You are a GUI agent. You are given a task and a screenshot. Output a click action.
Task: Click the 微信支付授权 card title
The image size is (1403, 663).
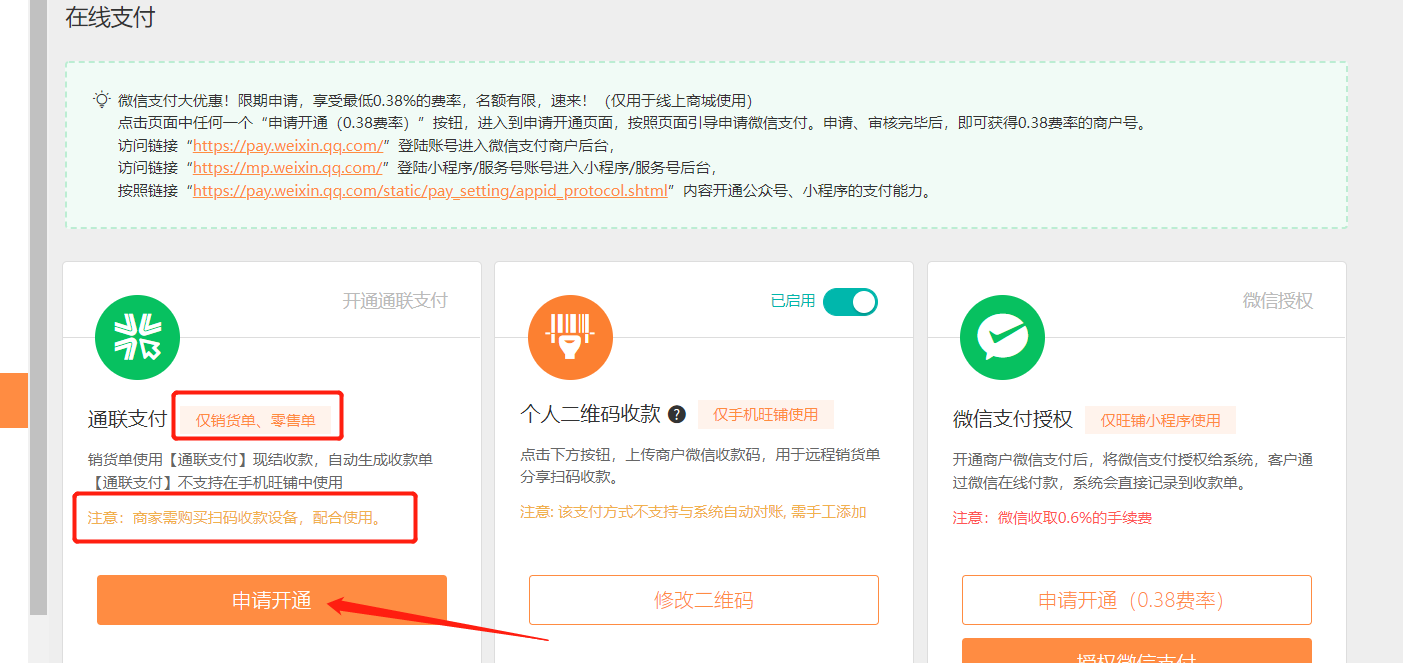[x=1013, y=419]
